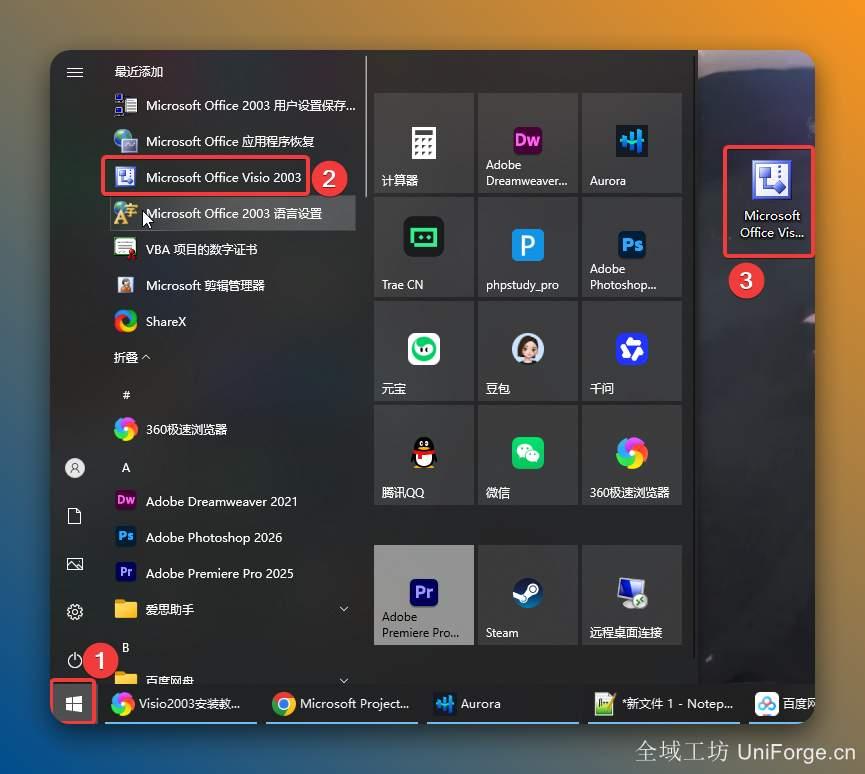Click the user account avatar icon

click(74, 468)
